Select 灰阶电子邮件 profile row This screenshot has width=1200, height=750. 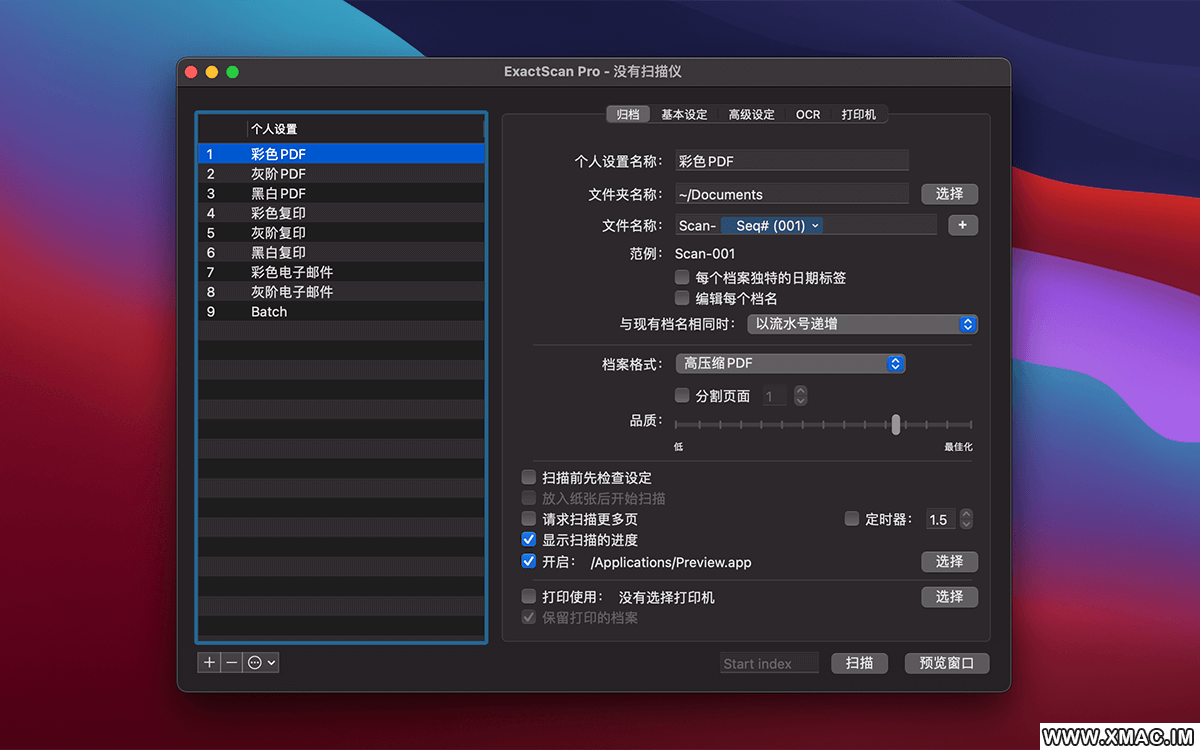pyautogui.click(x=342, y=292)
